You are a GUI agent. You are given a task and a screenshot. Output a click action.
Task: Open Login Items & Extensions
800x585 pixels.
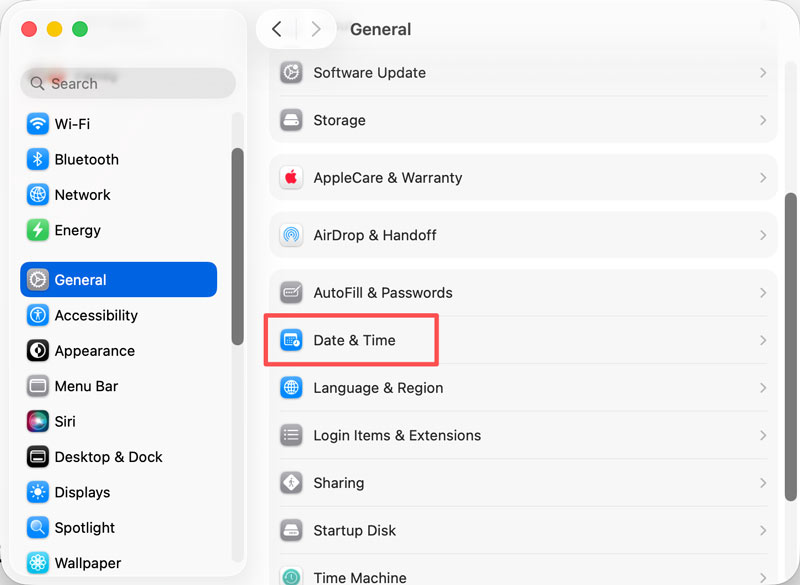pyautogui.click(x=524, y=435)
